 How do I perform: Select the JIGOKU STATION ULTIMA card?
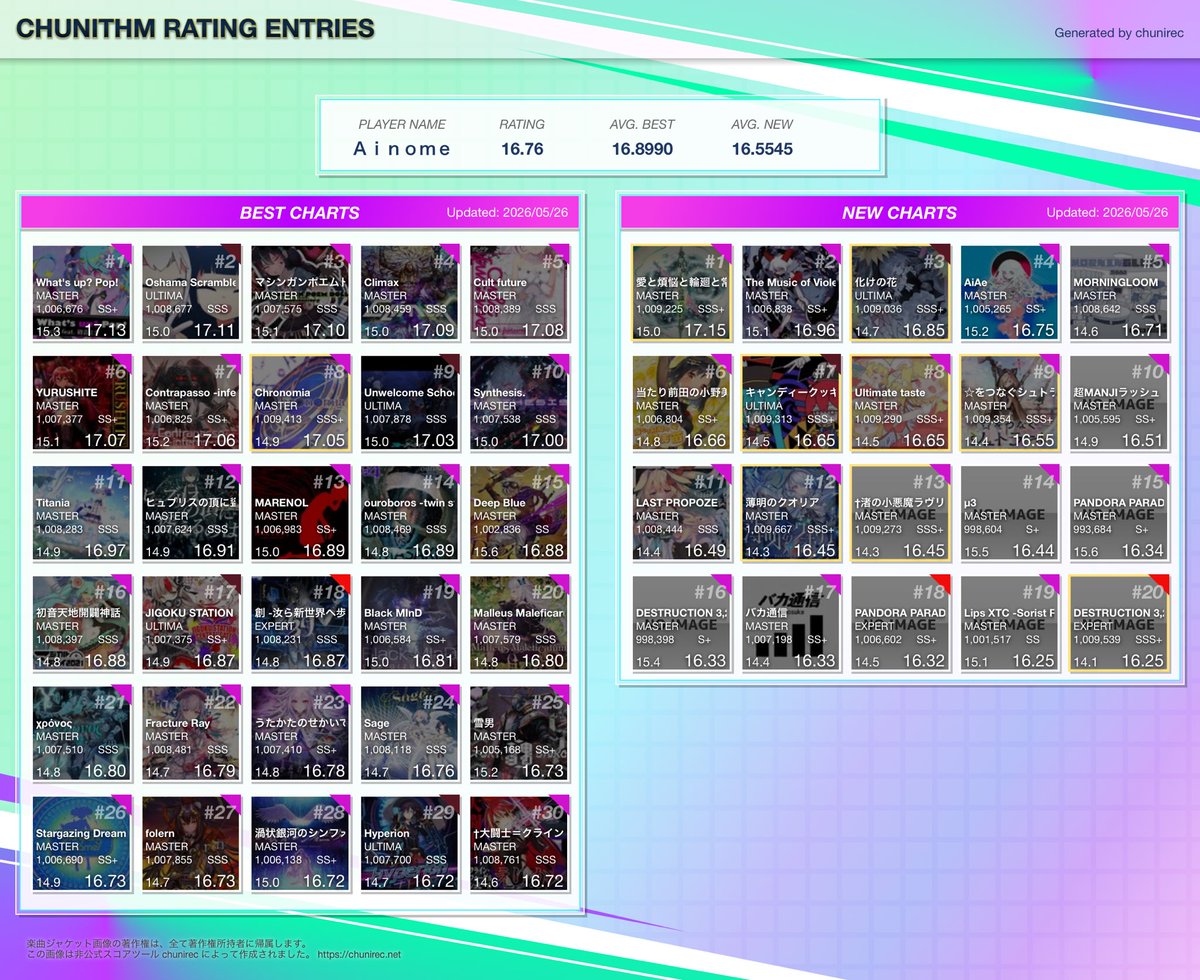click(x=192, y=623)
